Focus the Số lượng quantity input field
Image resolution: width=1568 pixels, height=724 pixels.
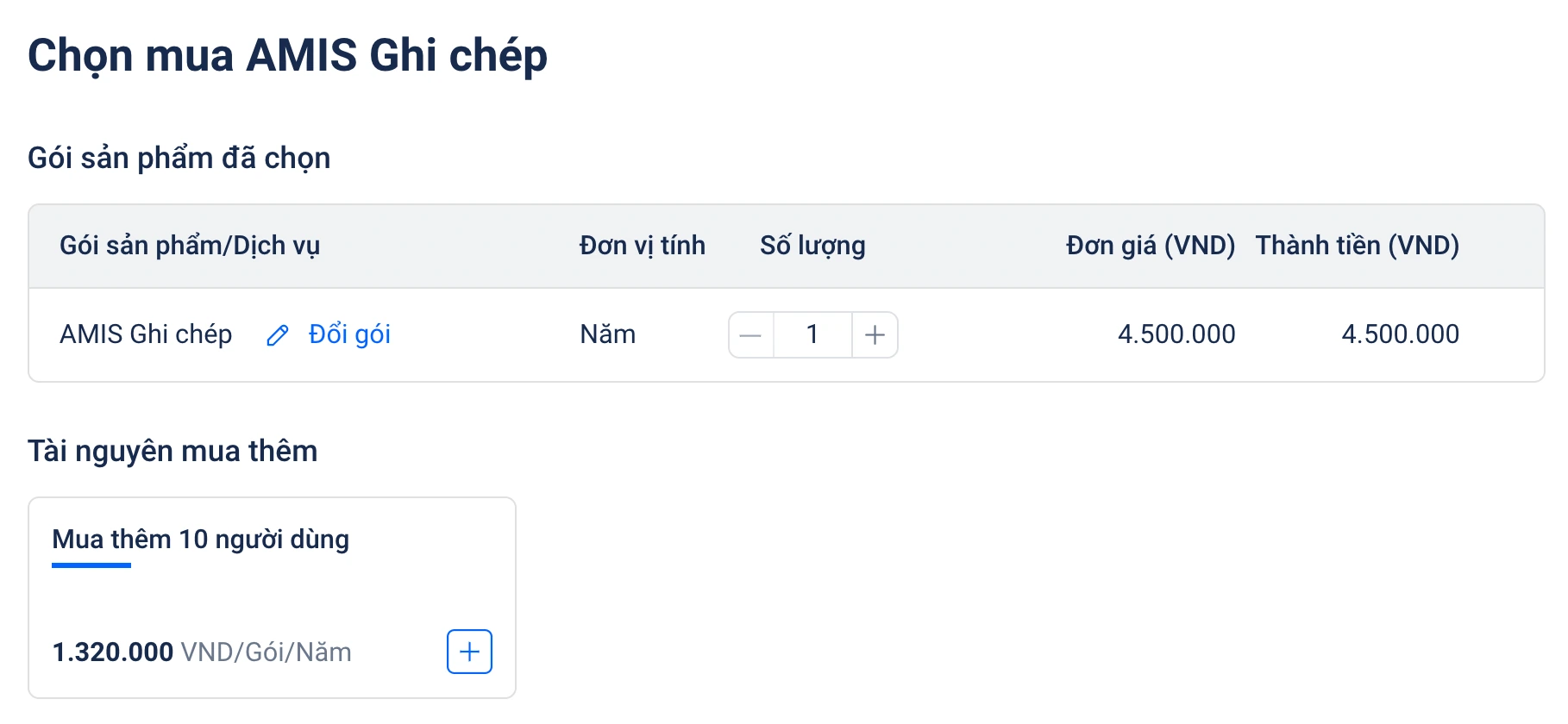tap(812, 334)
